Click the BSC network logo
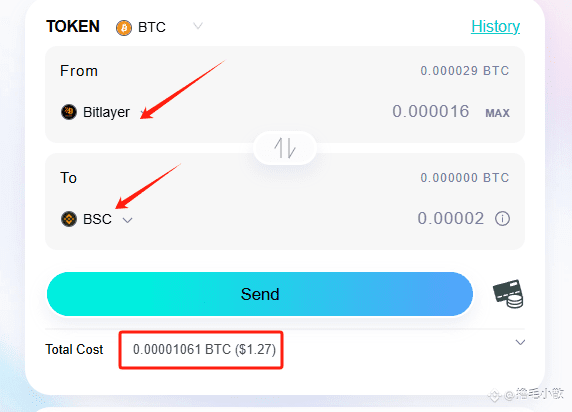Image resolution: width=572 pixels, height=412 pixels. click(69, 219)
